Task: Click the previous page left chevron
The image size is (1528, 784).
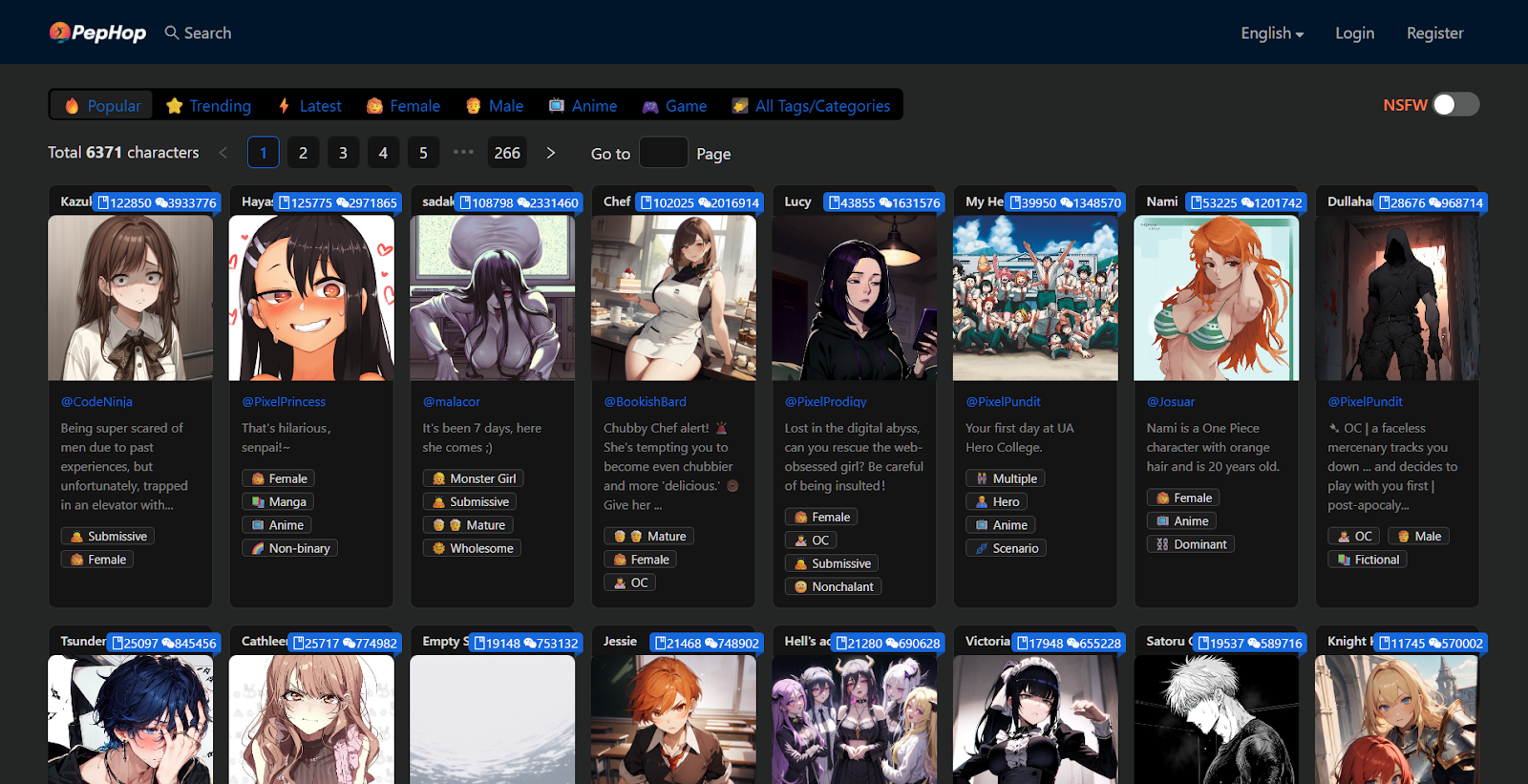Action: [223, 153]
